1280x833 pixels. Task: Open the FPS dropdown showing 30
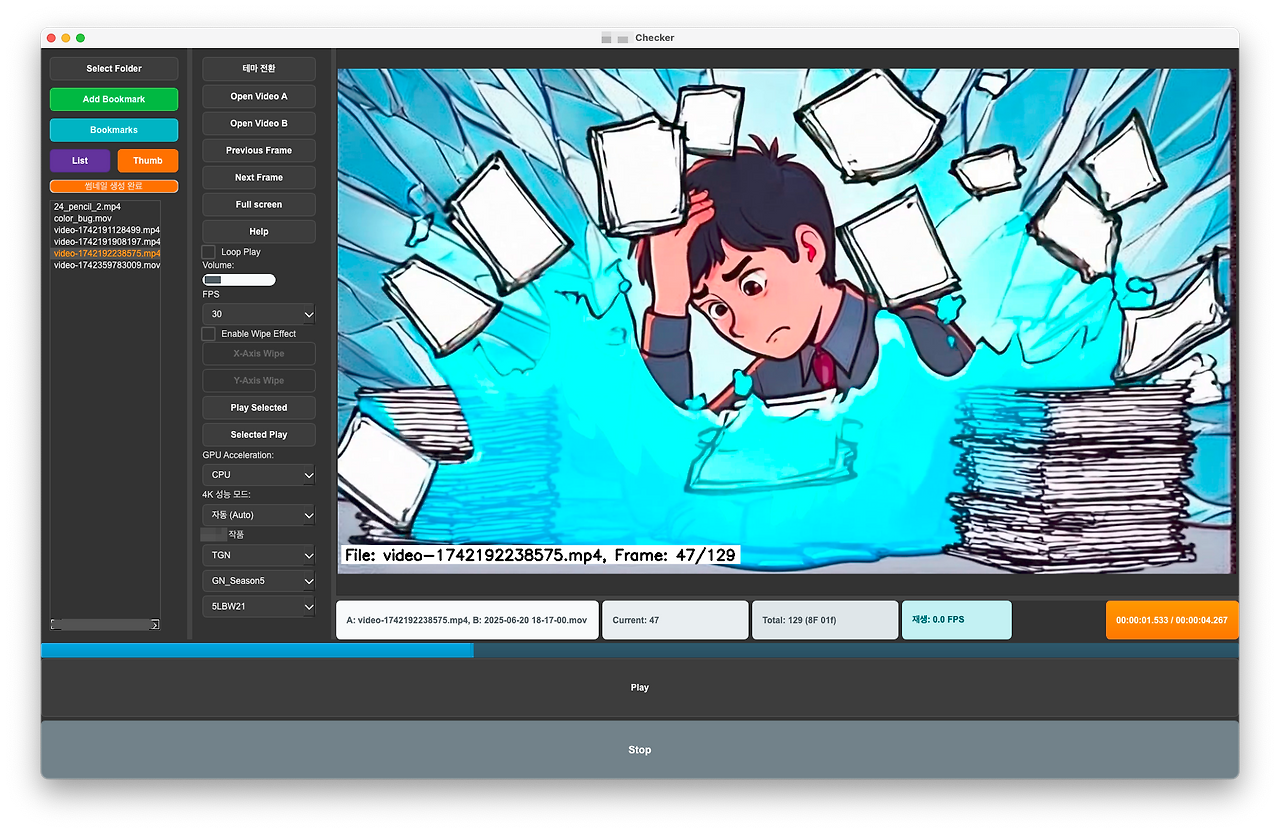click(x=259, y=314)
